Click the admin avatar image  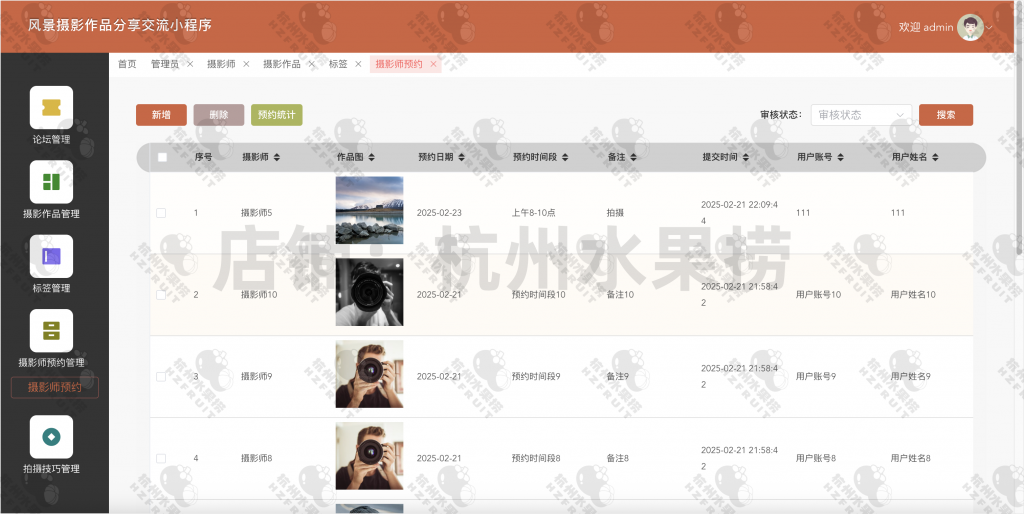click(970, 27)
